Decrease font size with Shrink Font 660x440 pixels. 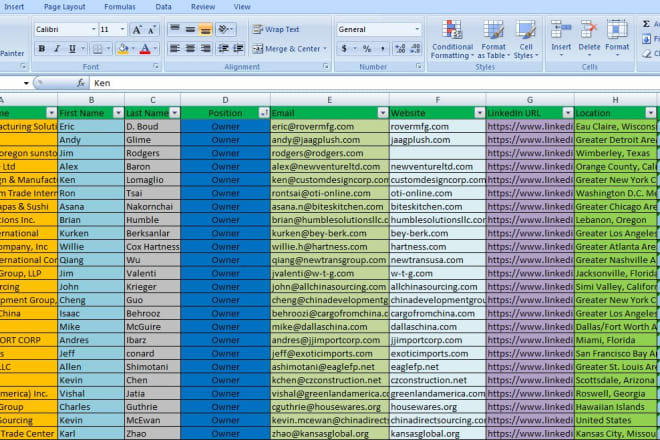pyautogui.click(x=152, y=29)
